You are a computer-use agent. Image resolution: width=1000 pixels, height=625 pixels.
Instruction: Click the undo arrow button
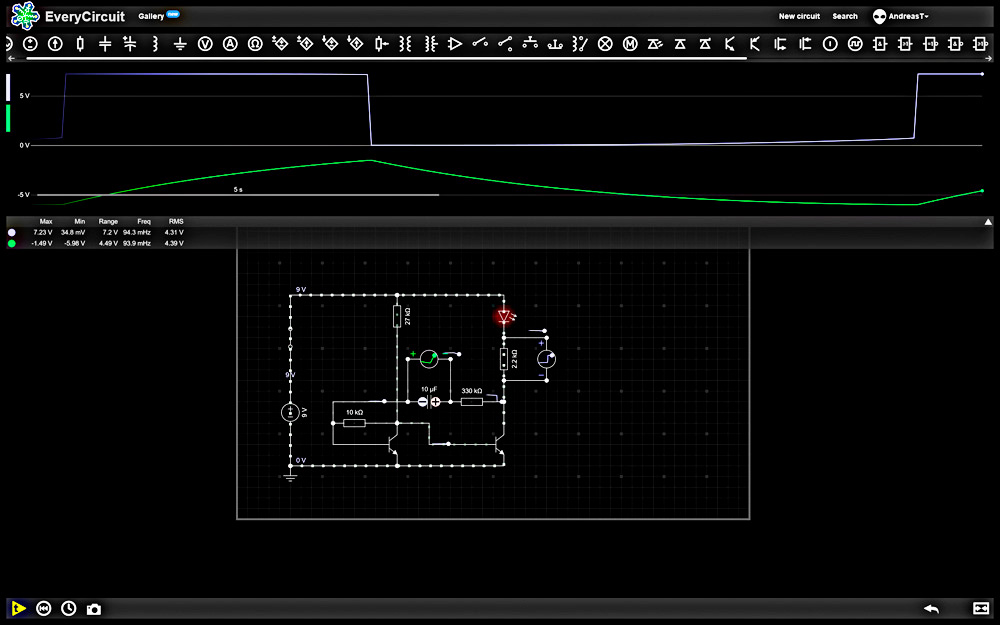click(x=931, y=608)
